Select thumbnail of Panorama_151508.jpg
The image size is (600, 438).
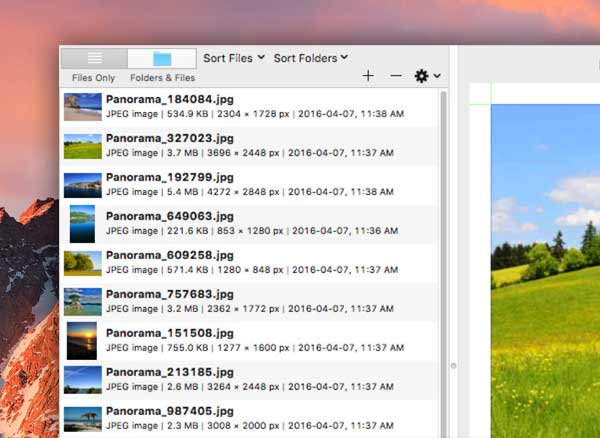coord(82,341)
